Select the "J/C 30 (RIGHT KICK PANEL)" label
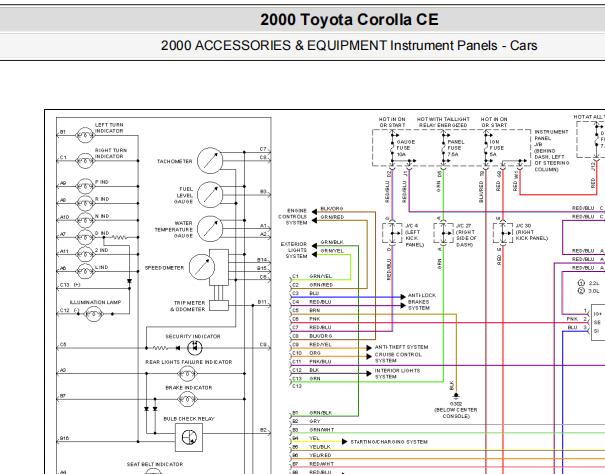The image size is (605, 474). [x=532, y=232]
